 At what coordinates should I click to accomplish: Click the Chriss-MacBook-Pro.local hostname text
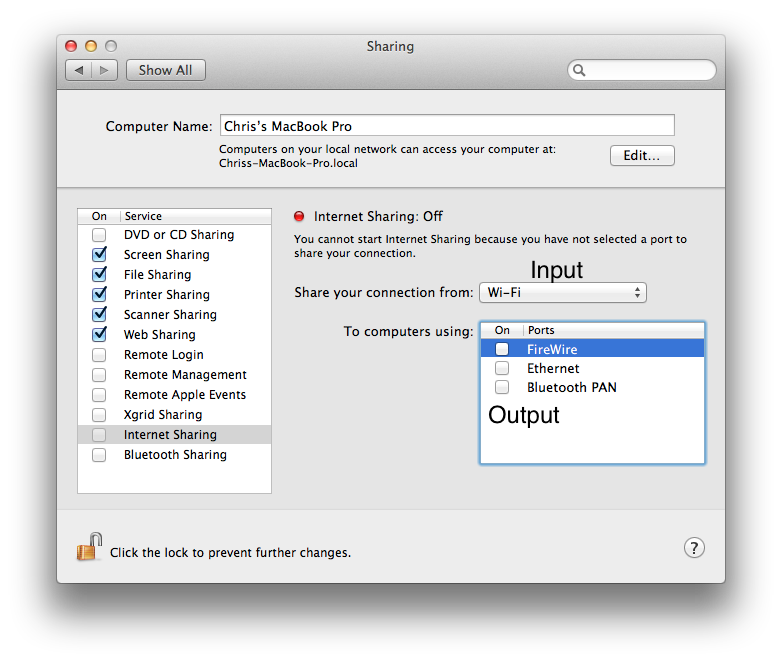pos(288,163)
